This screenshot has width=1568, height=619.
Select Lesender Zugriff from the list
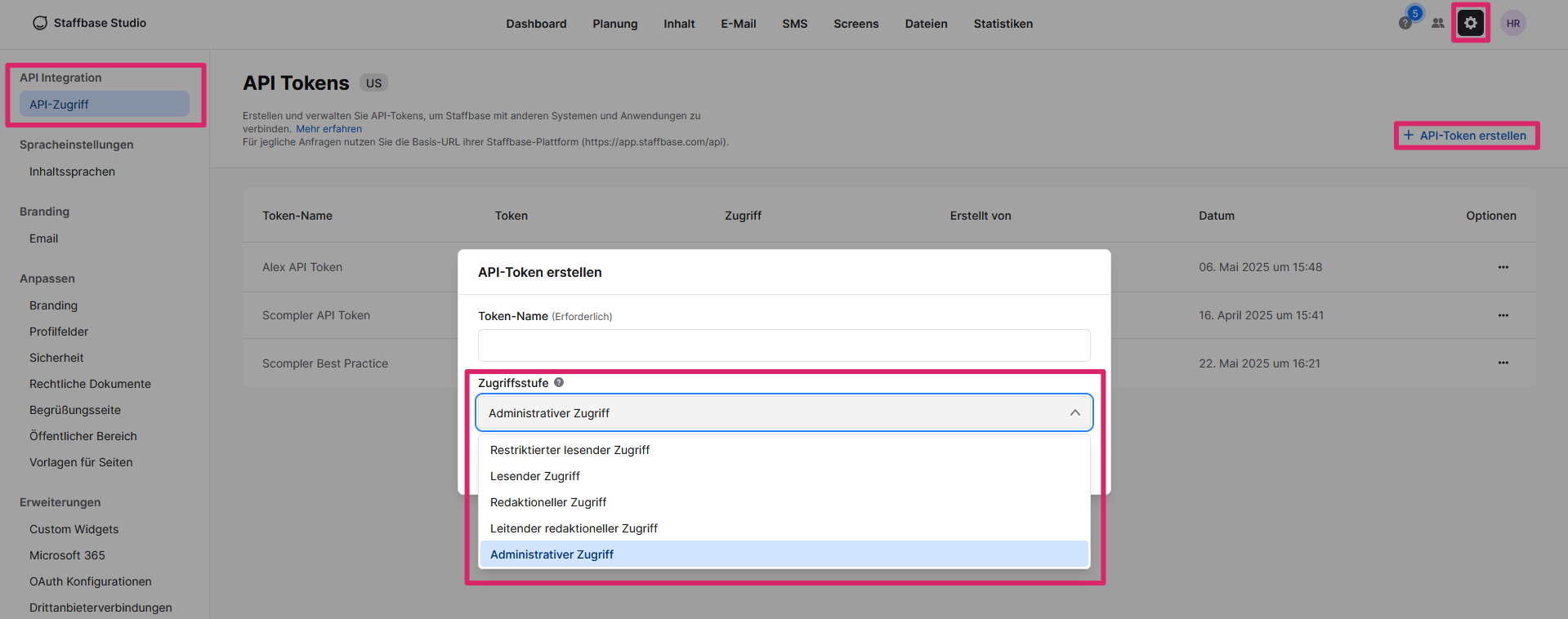(534, 476)
